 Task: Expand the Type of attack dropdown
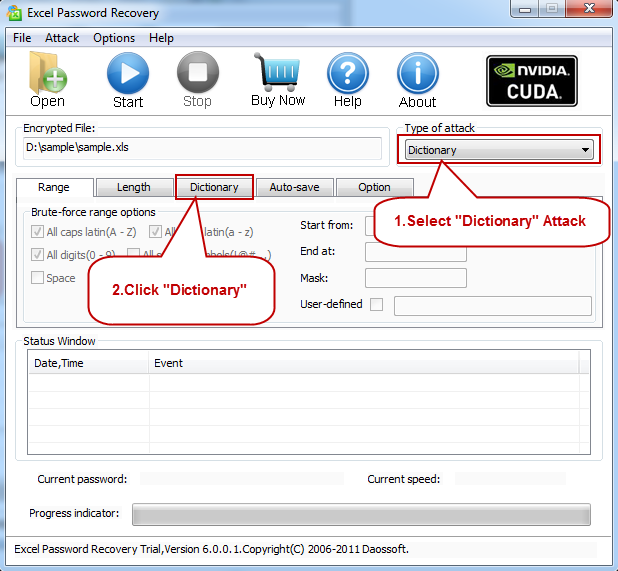click(499, 150)
